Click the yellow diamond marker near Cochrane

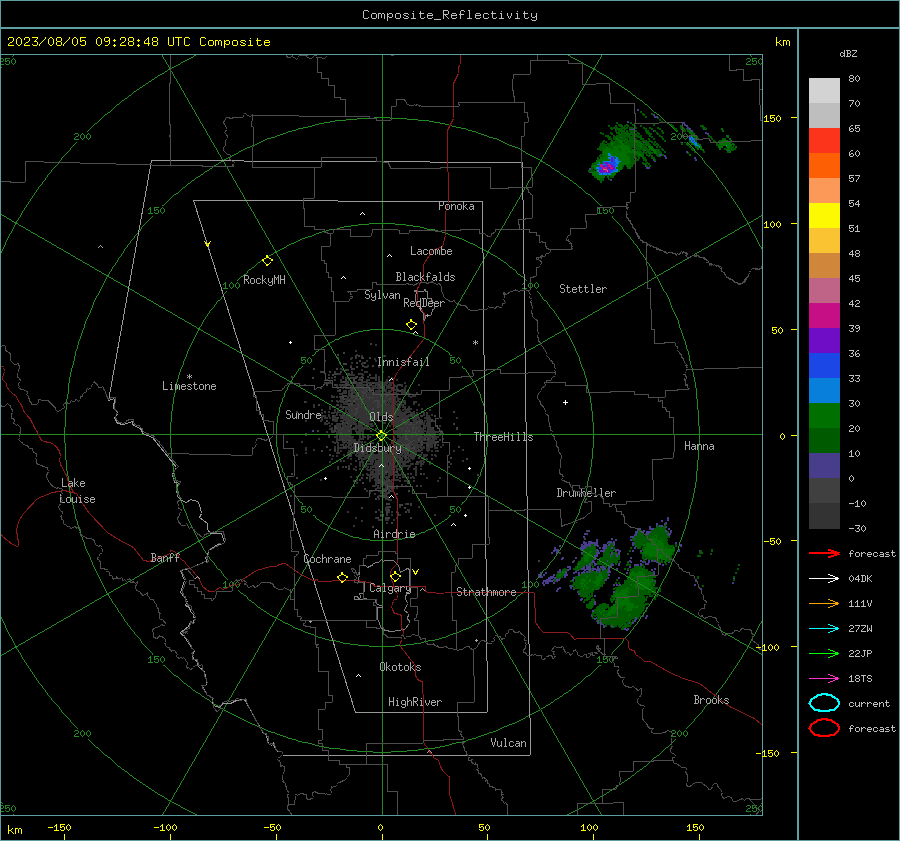342,578
